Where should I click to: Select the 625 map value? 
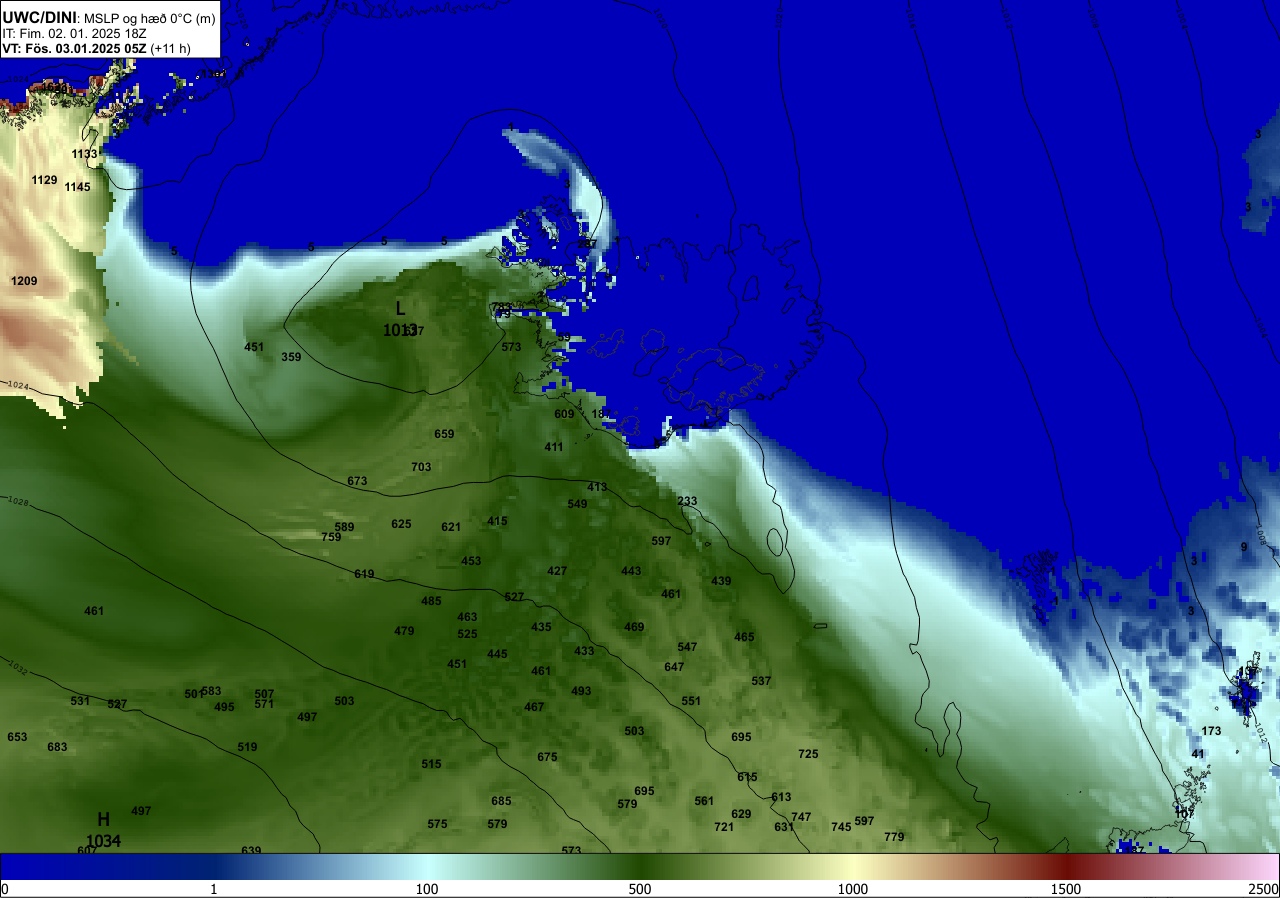[x=401, y=524]
